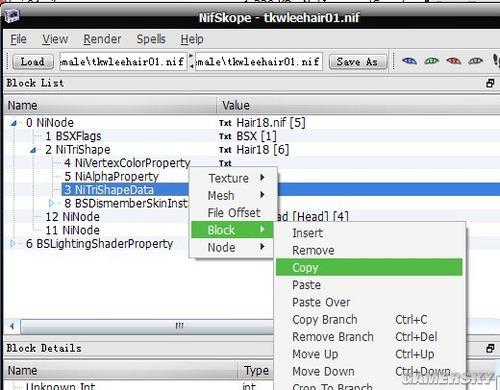Click the Block List panel float icon
Image resolution: width=500 pixels, height=390 pixels.
coord(490,83)
